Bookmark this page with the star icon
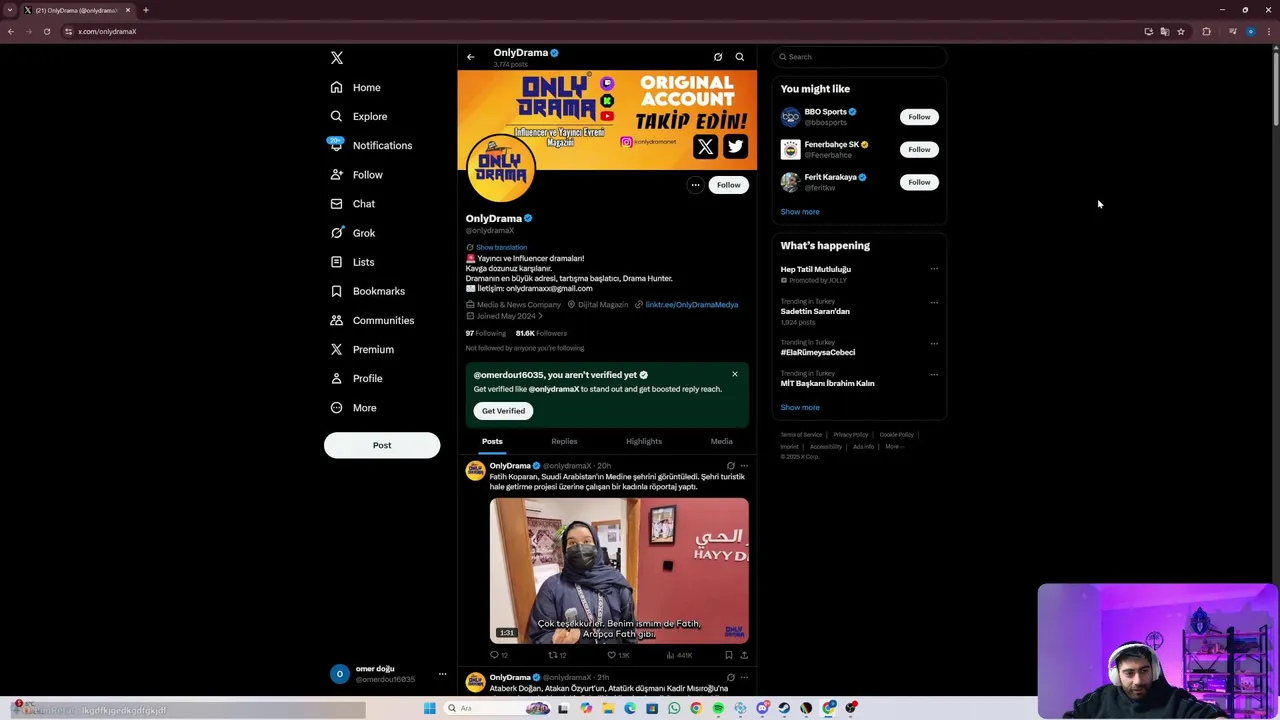Viewport: 1280px width, 720px height. pos(1181,31)
